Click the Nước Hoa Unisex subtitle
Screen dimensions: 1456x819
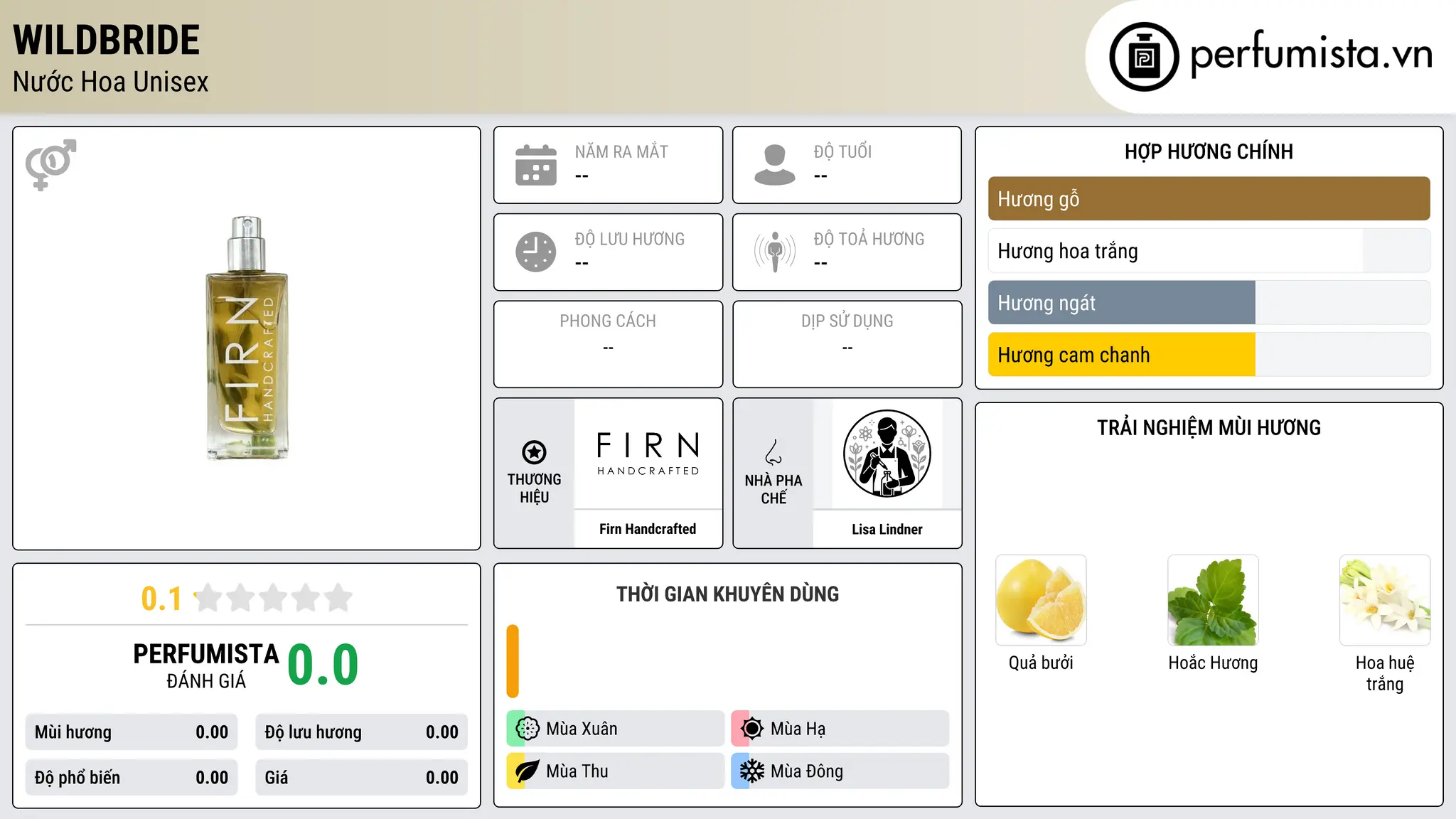pos(111,82)
